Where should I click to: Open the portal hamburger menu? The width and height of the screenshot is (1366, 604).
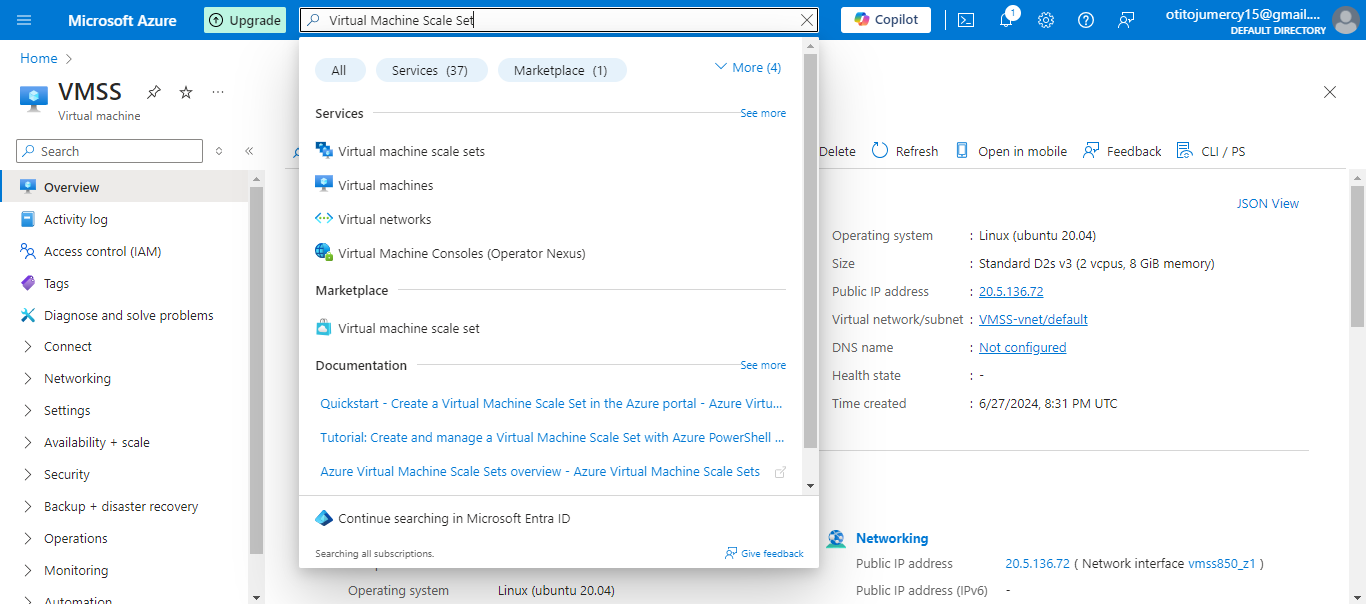(x=24, y=20)
